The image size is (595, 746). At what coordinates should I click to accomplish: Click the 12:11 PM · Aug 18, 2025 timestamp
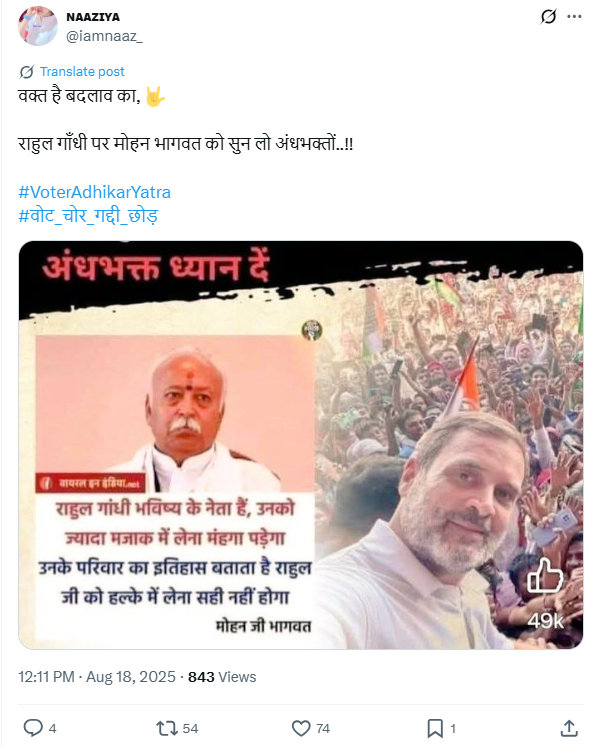coord(97,677)
